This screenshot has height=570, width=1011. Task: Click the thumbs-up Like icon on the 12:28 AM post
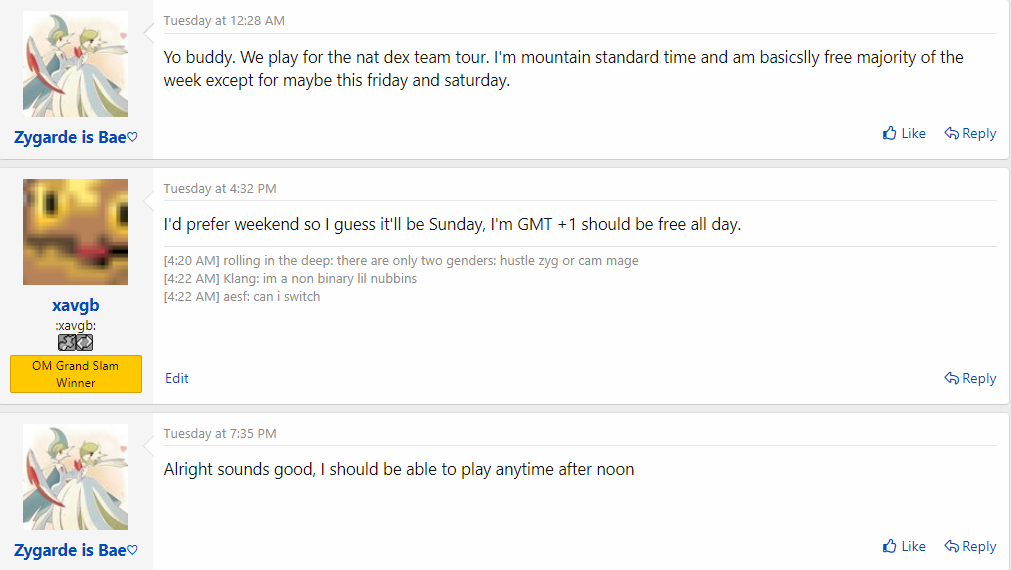[890, 133]
